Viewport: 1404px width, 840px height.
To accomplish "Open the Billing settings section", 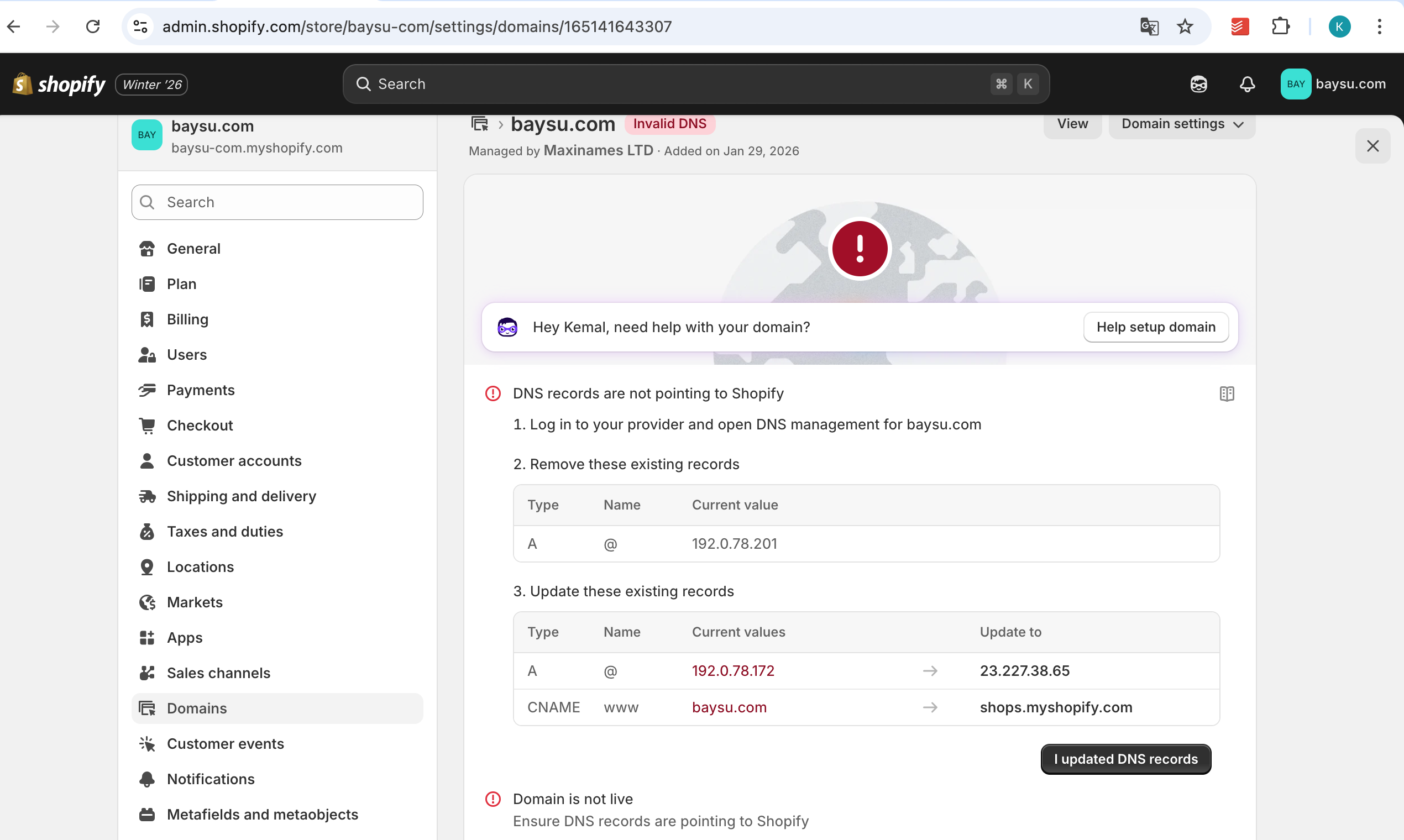I will coord(277,320).
